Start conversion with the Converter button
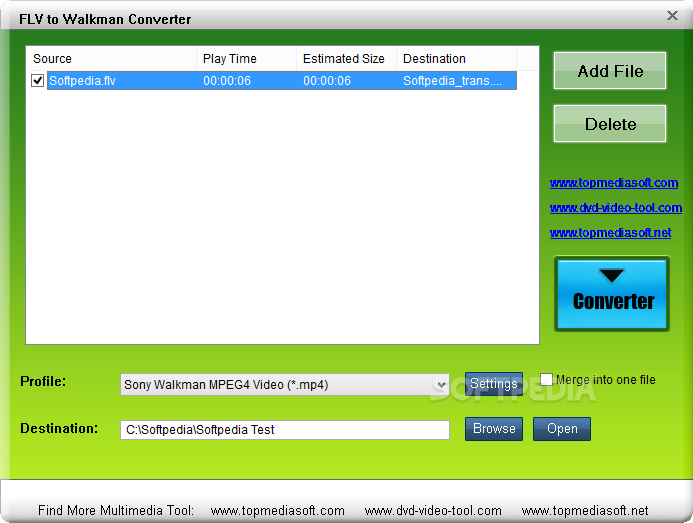The image size is (693, 523). click(x=612, y=294)
